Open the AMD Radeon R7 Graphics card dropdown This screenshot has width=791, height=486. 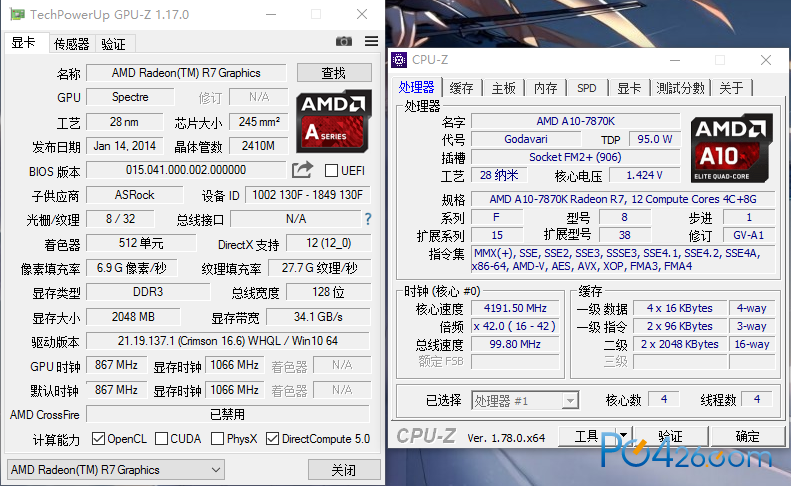[116, 470]
